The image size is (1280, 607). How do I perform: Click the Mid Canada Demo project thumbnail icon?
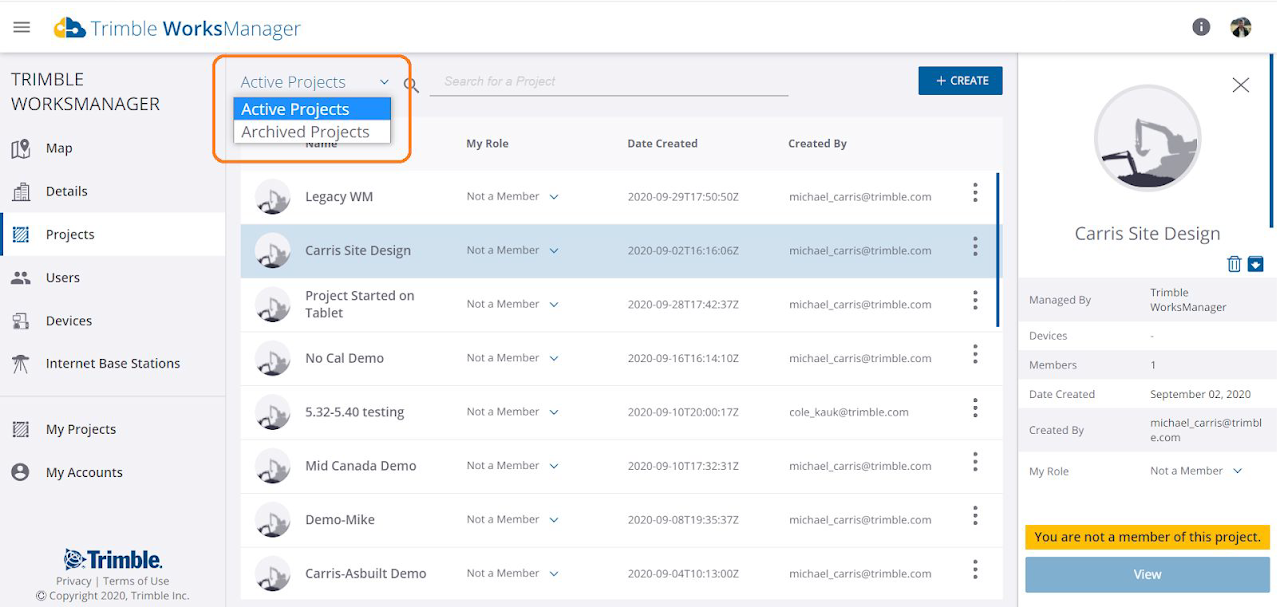point(272,466)
